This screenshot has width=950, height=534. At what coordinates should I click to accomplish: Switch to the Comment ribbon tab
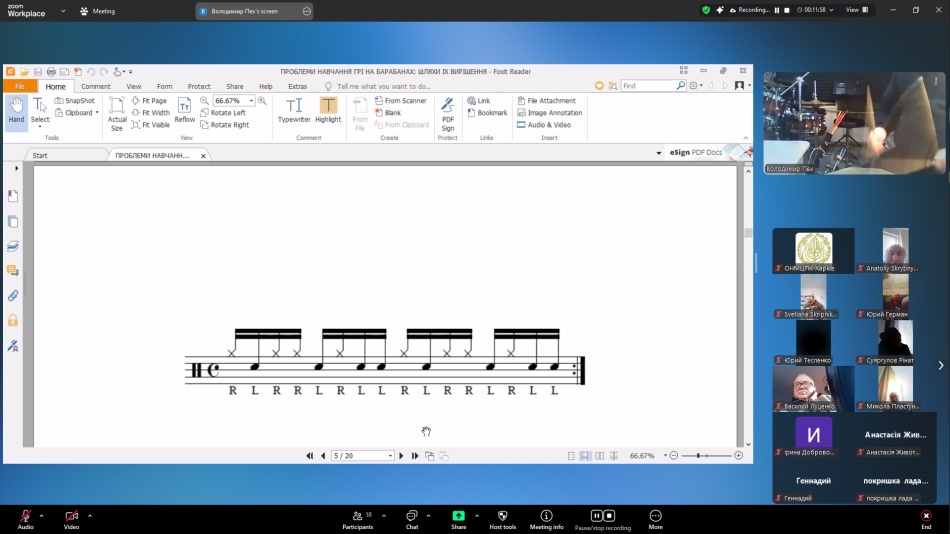point(96,87)
